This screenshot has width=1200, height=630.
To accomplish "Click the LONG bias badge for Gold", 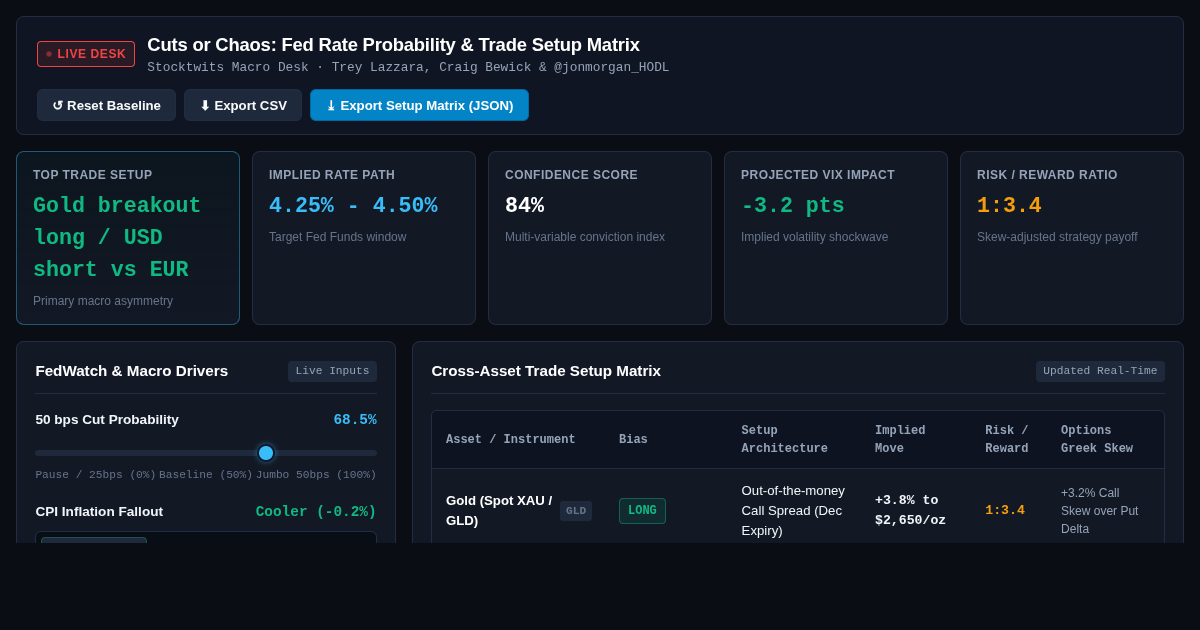I will coord(642,511).
